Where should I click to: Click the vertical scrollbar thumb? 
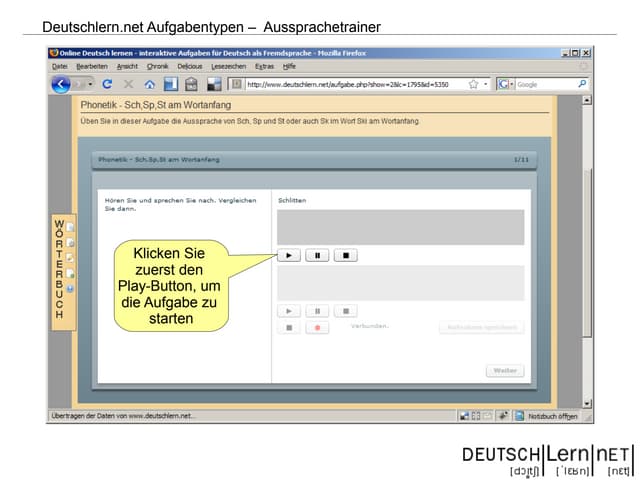pyautogui.click(x=587, y=253)
